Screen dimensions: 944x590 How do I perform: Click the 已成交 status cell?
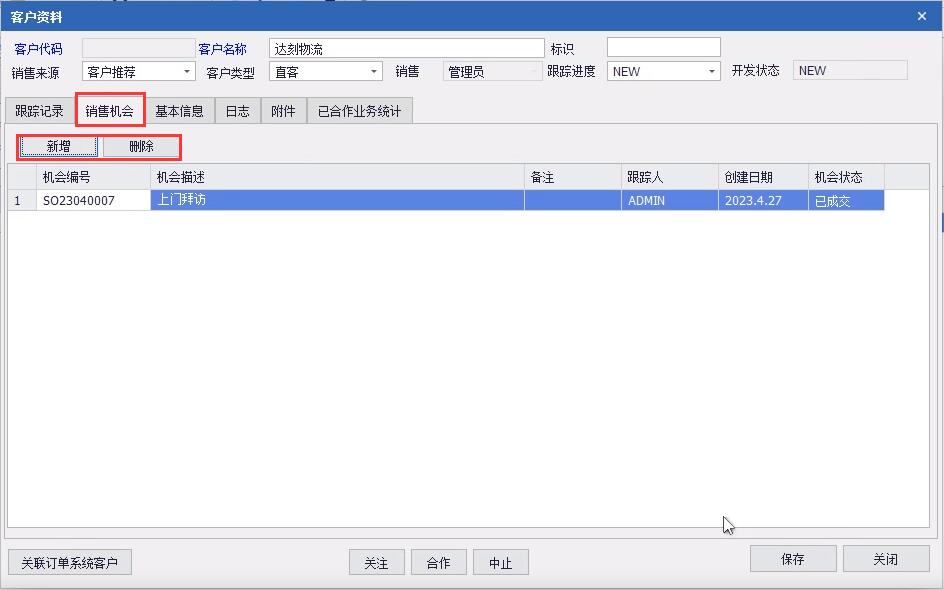846,200
